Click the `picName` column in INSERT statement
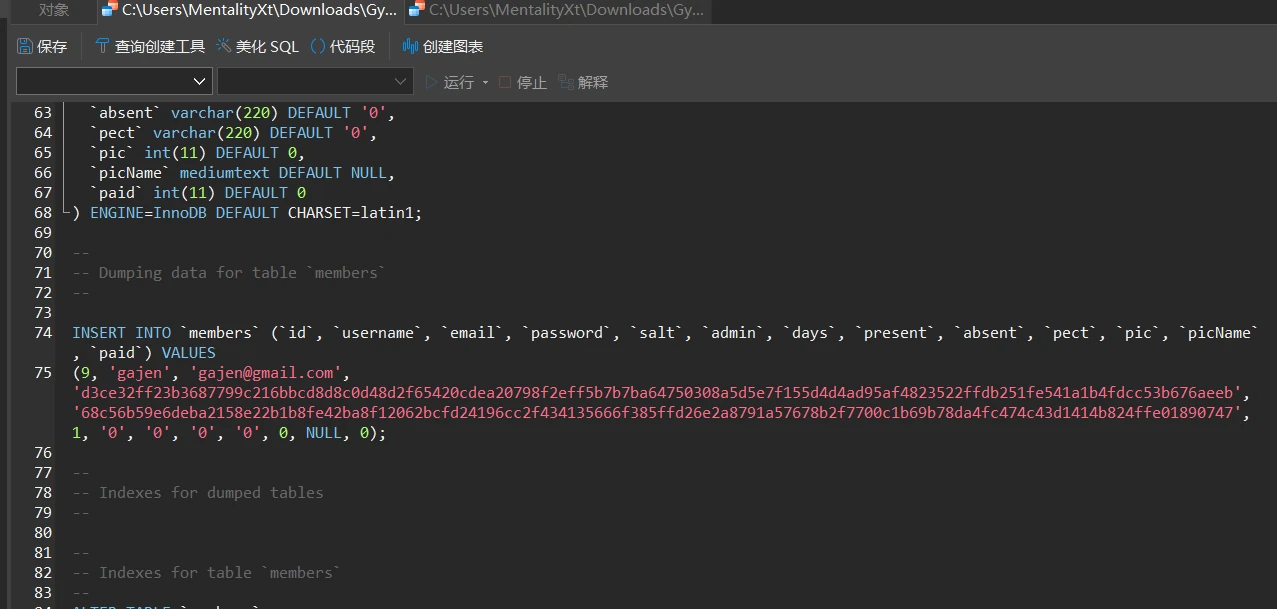Viewport: 1277px width, 609px height. point(1219,333)
